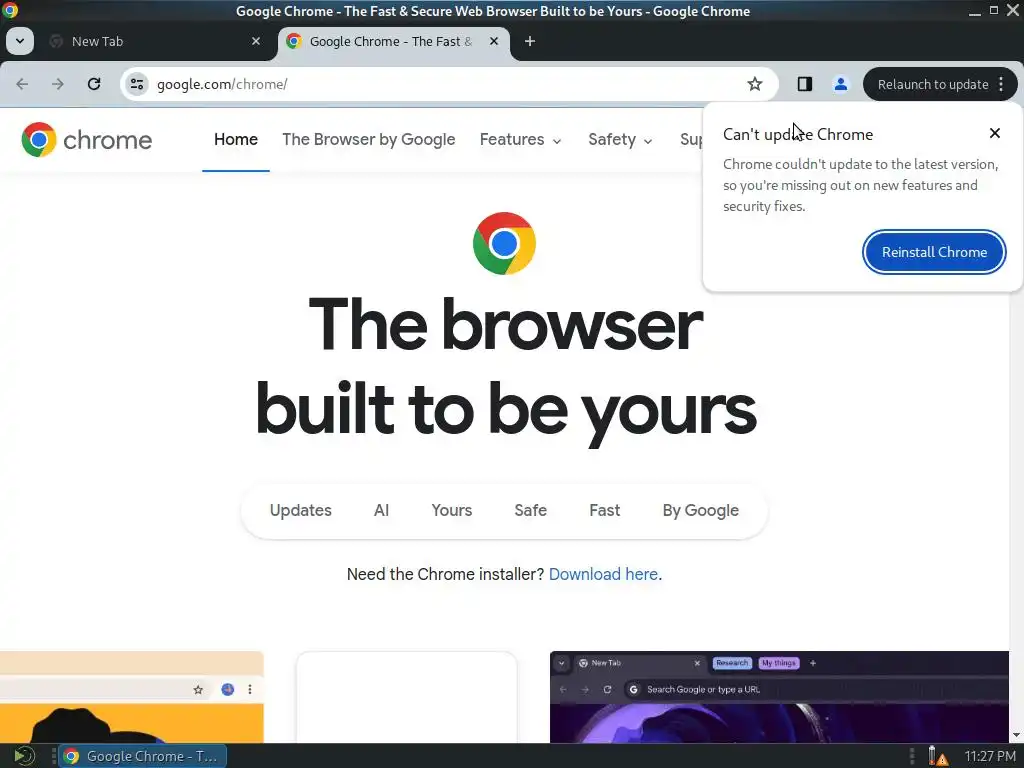Click the chrome logo in site header
This screenshot has width=1024, height=768.
pos(86,140)
